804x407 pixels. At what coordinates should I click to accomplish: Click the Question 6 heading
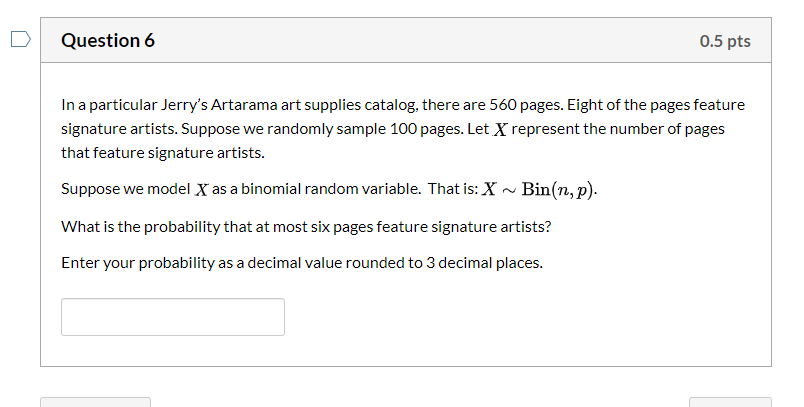[108, 40]
